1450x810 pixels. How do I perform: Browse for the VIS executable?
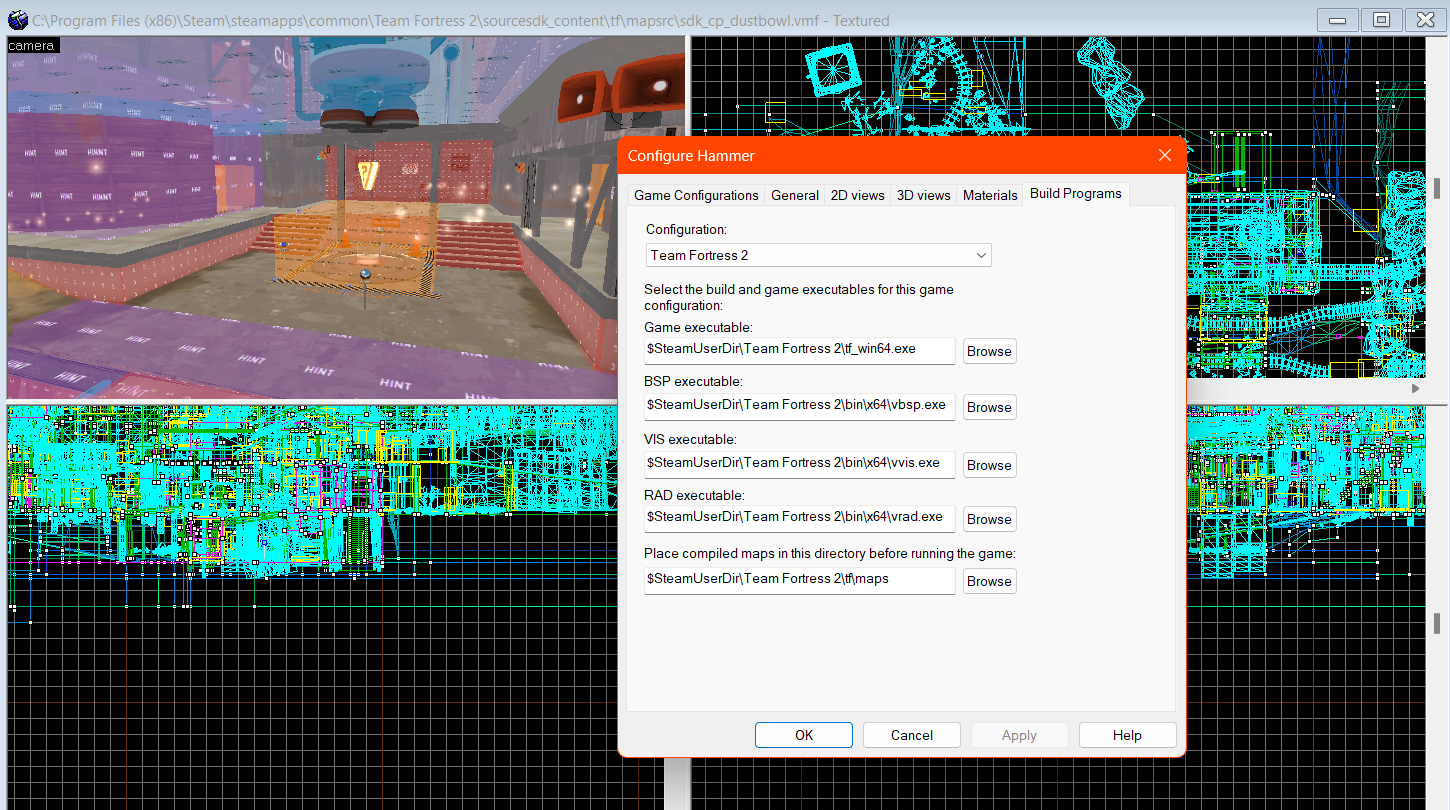click(989, 465)
